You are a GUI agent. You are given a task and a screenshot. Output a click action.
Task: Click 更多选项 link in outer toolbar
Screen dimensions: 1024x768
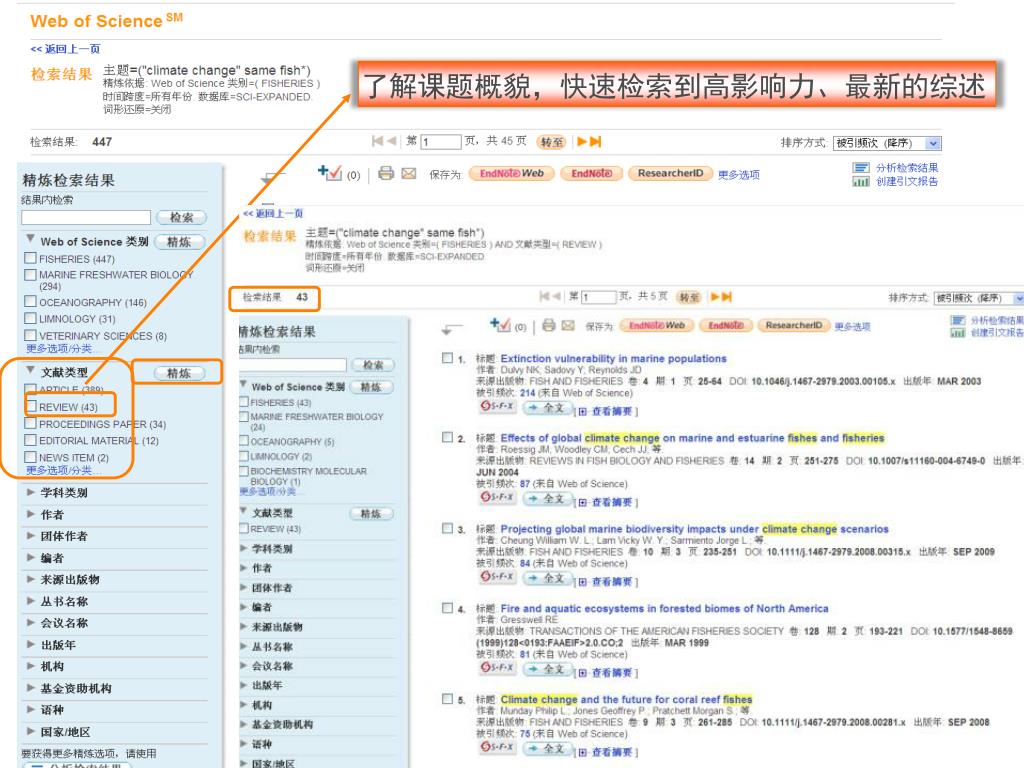739,175
